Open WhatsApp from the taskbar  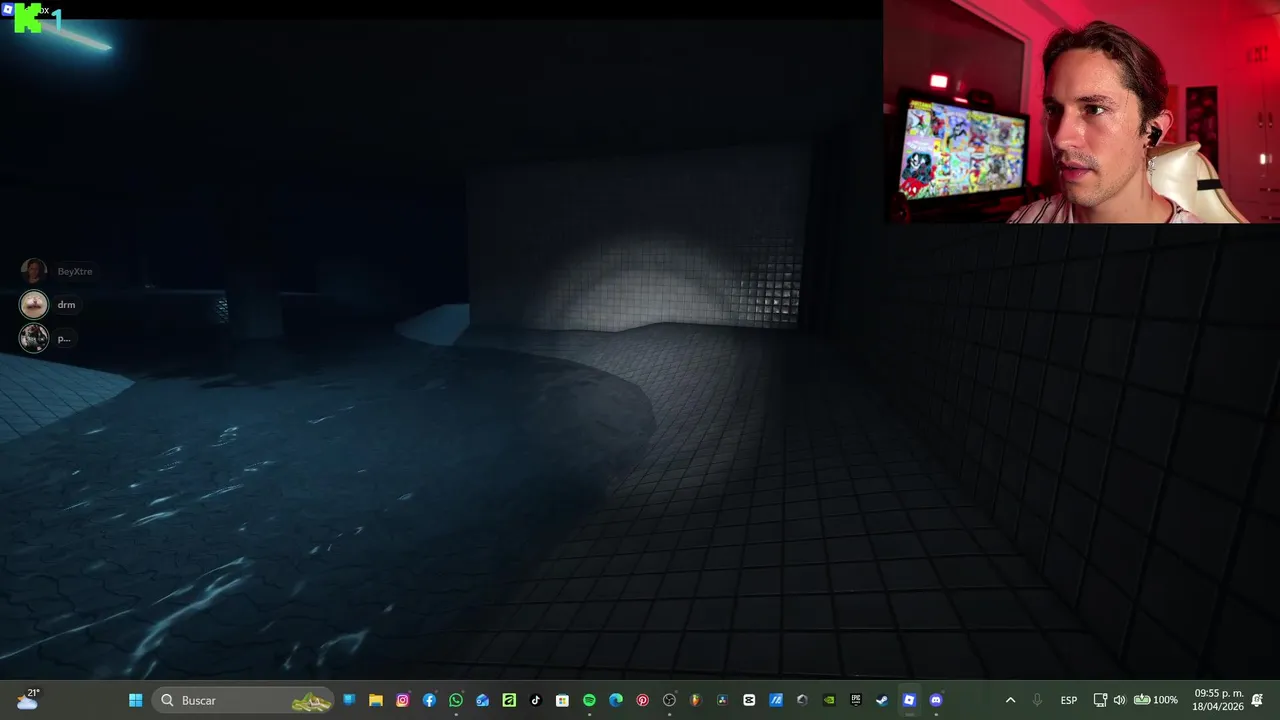(456, 700)
